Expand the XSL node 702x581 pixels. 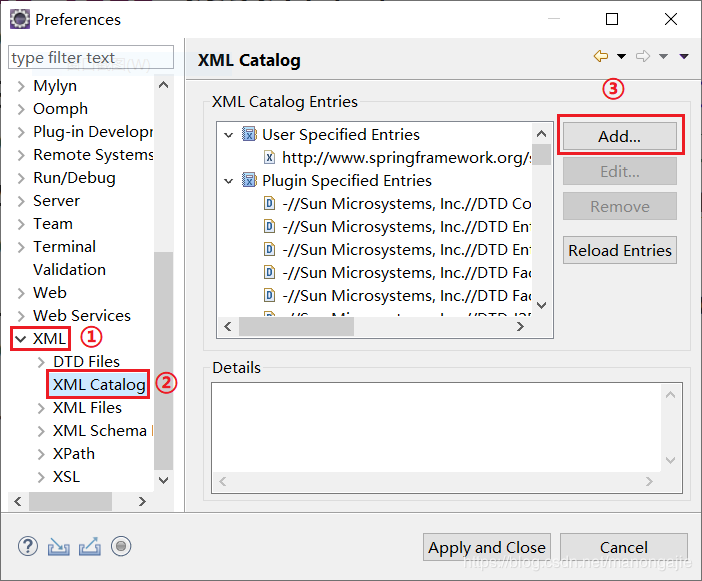point(41,477)
